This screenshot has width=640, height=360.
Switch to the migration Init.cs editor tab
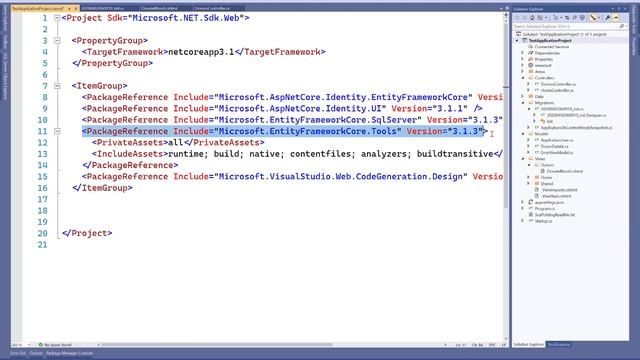102,8
